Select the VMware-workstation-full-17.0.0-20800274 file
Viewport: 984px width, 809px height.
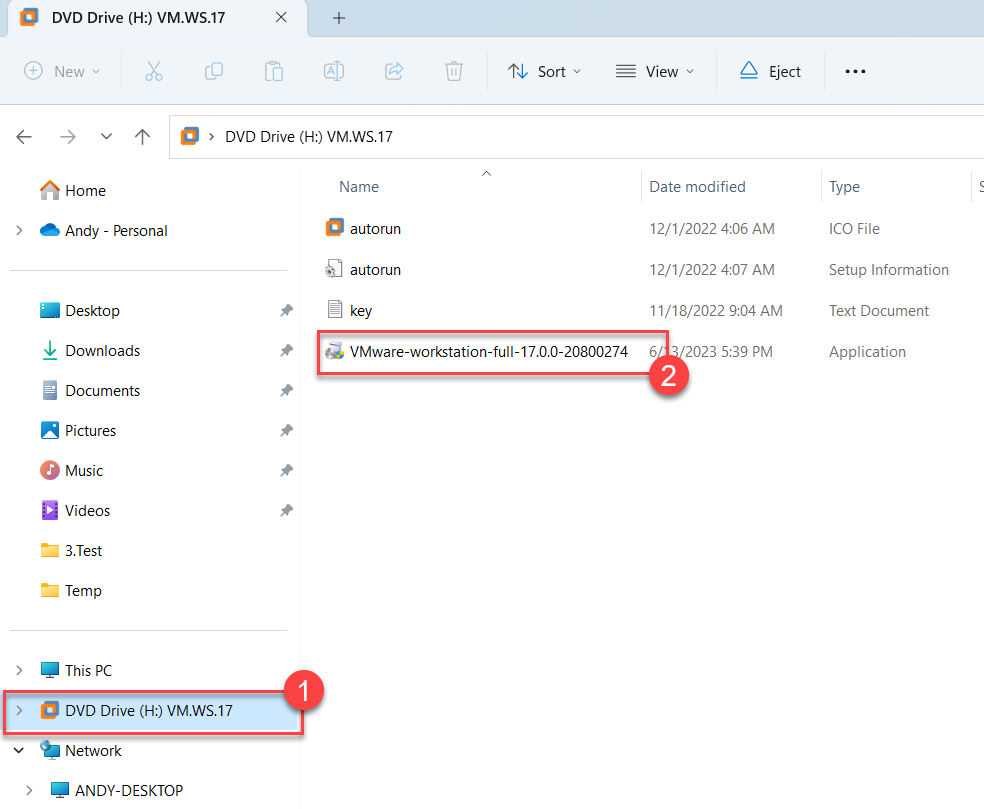point(488,352)
